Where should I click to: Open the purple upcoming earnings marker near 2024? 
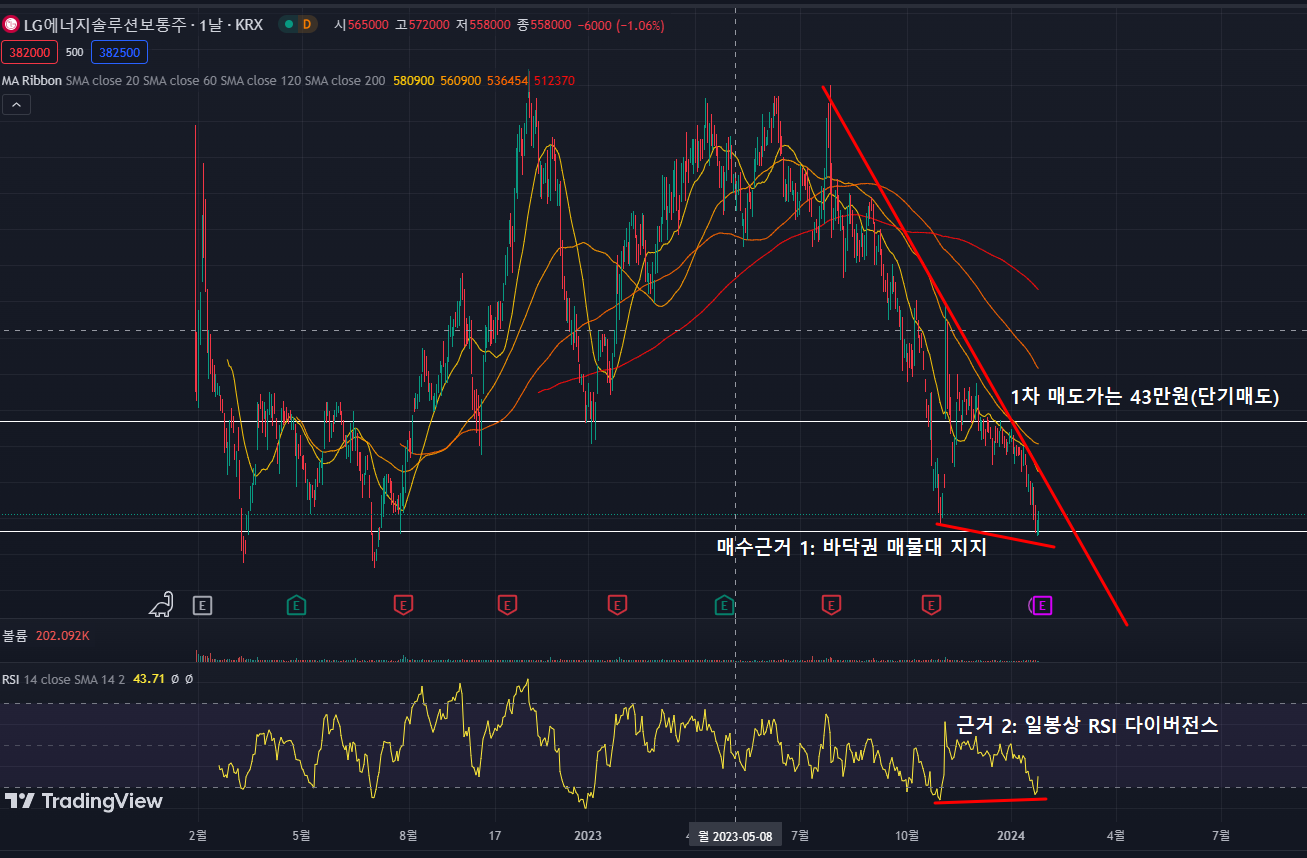[x=1042, y=604]
